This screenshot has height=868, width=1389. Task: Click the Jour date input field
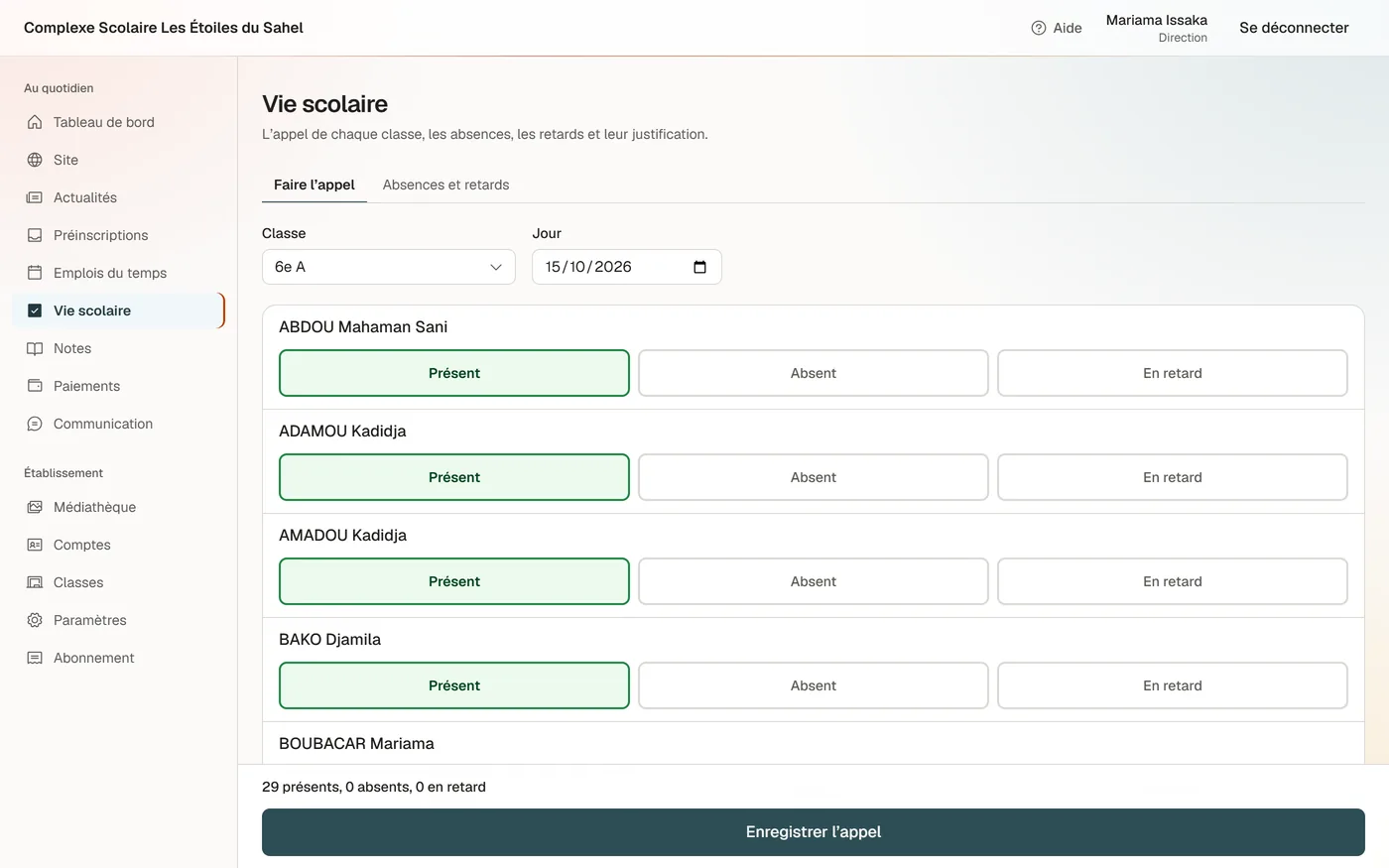(x=627, y=267)
